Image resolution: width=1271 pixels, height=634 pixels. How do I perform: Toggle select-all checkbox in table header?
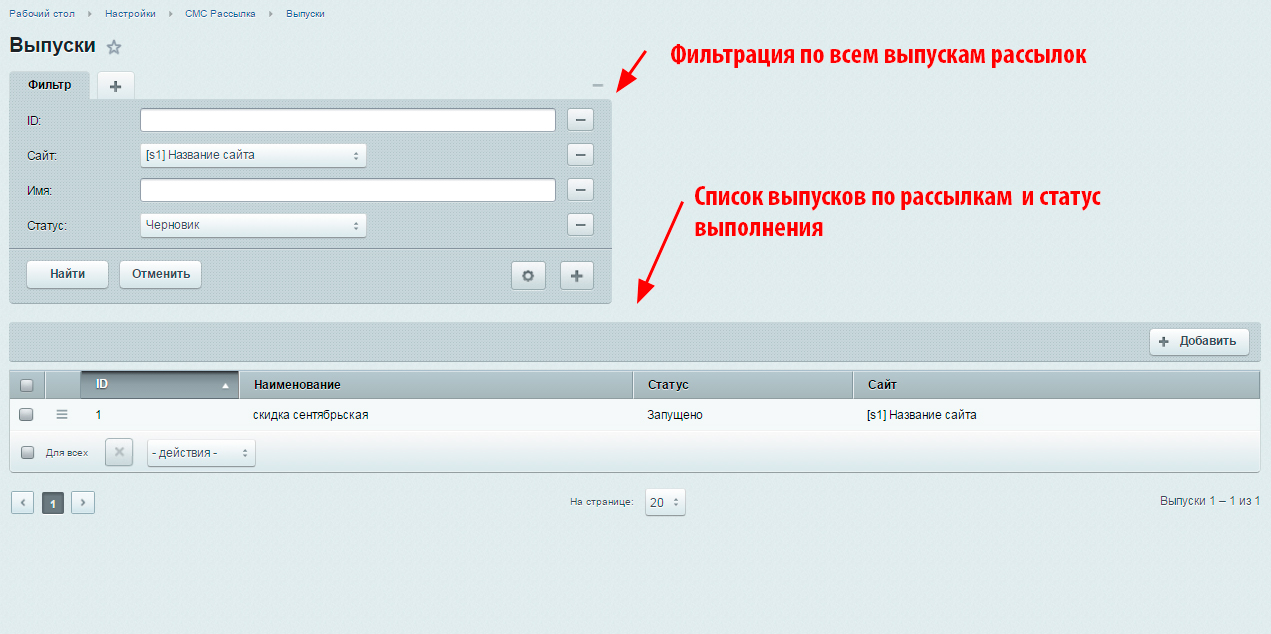(27, 385)
